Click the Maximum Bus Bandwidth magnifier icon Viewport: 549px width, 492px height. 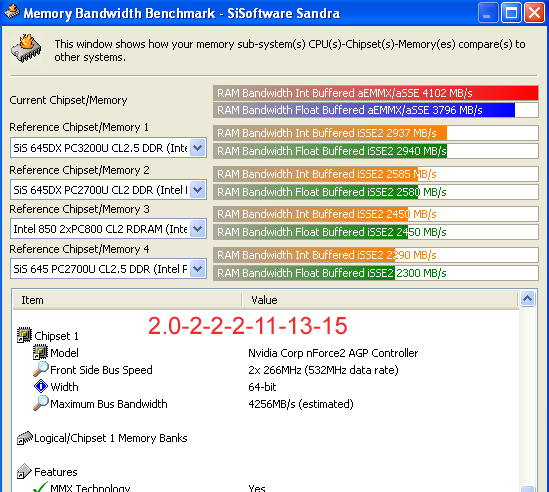41,403
